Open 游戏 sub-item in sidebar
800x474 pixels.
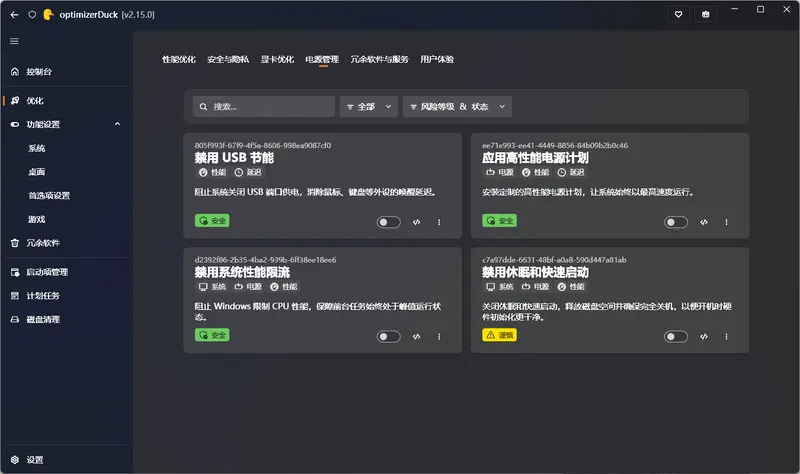(x=37, y=219)
